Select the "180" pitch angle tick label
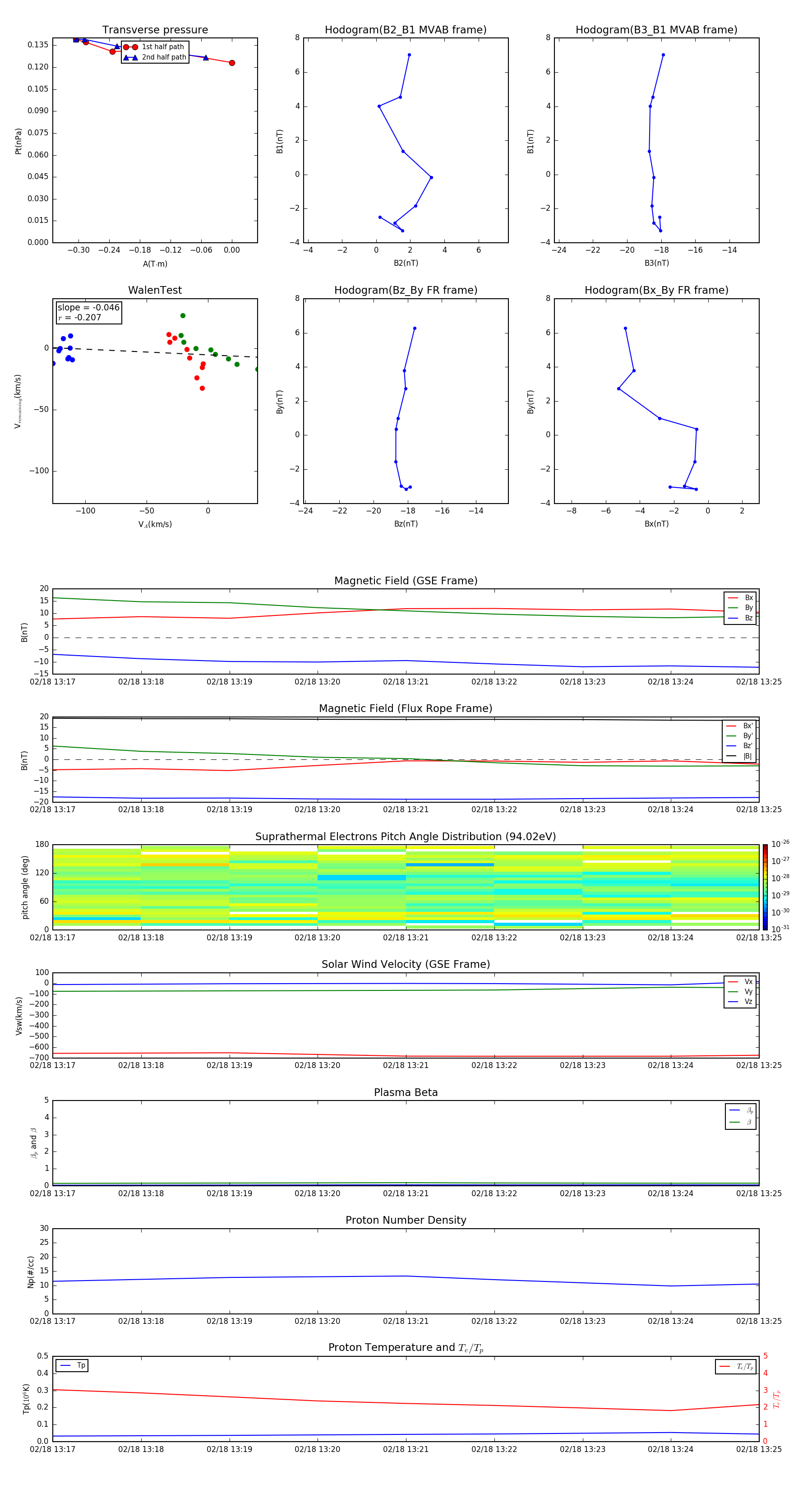Viewport: 812px width, 1489px height. tap(42, 845)
